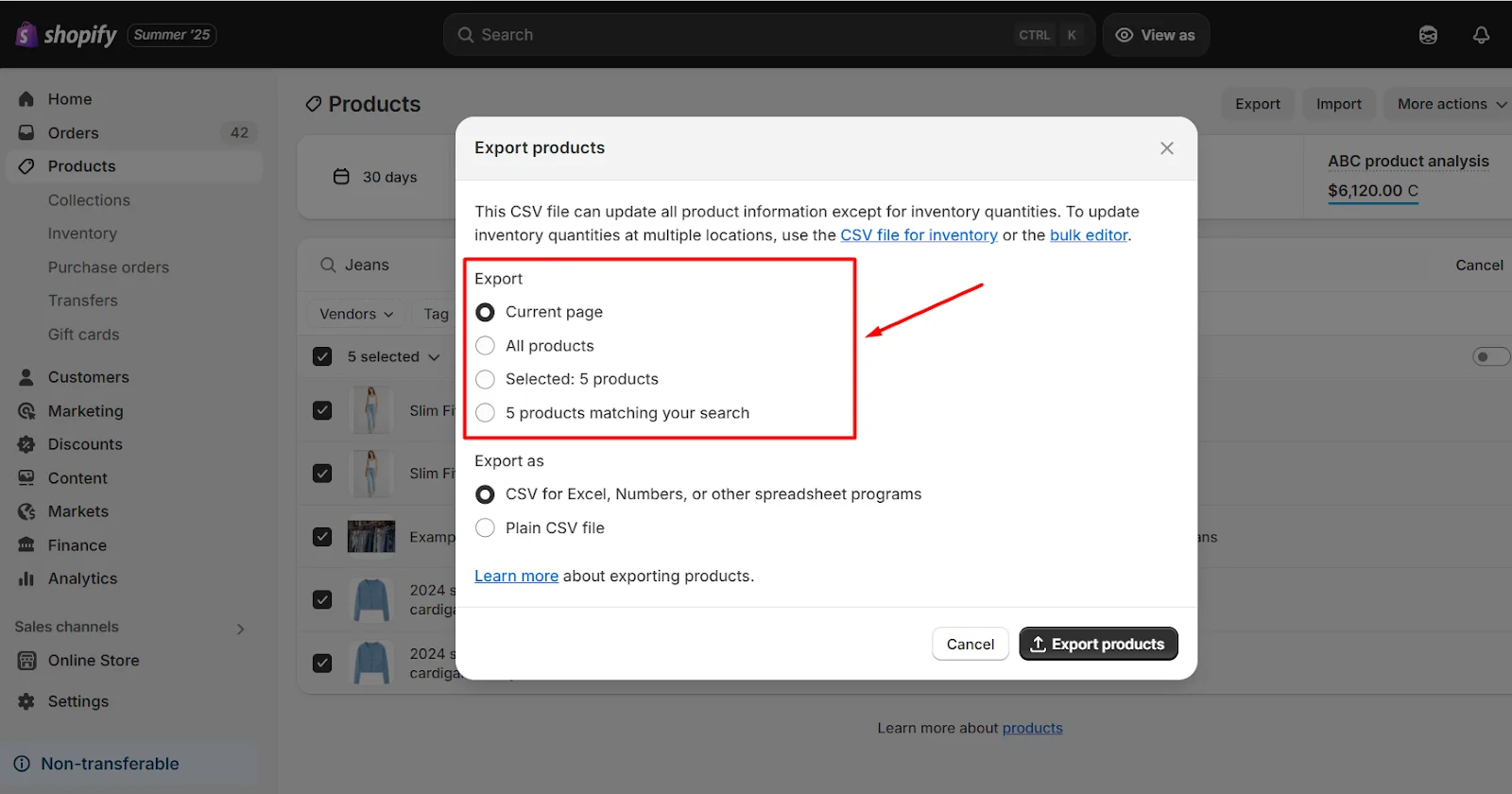This screenshot has height=794, width=1512.
Task: Click the Content image icon
Action: (26, 478)
